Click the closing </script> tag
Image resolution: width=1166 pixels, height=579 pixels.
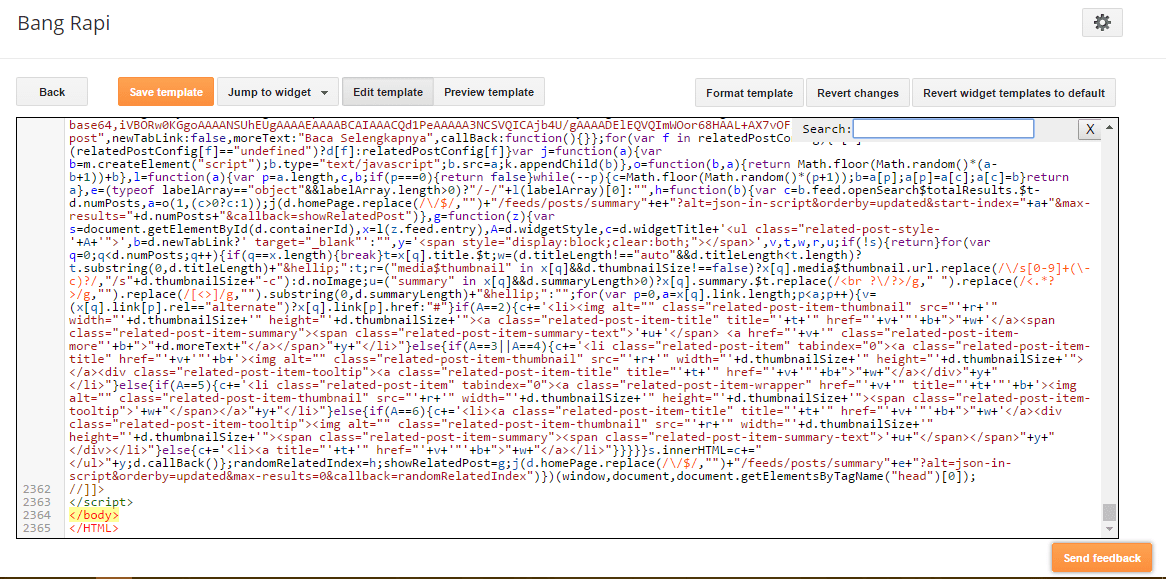(x=100, y=502)
